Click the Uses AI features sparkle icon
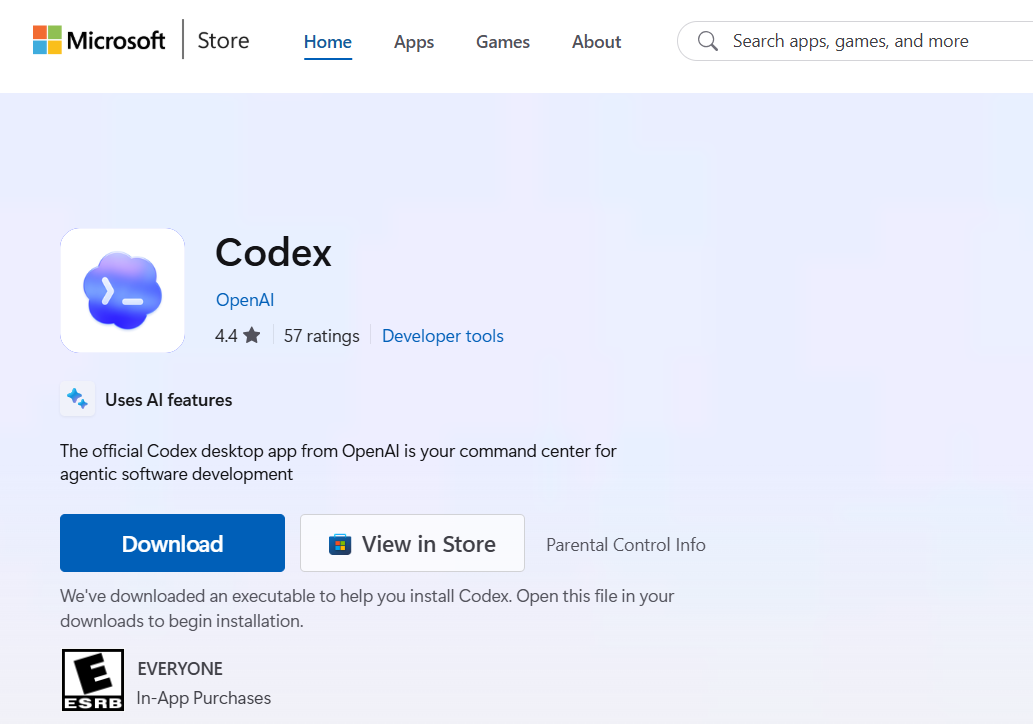The width and height of the screenshot is (1033, 724). pos(78,399)
